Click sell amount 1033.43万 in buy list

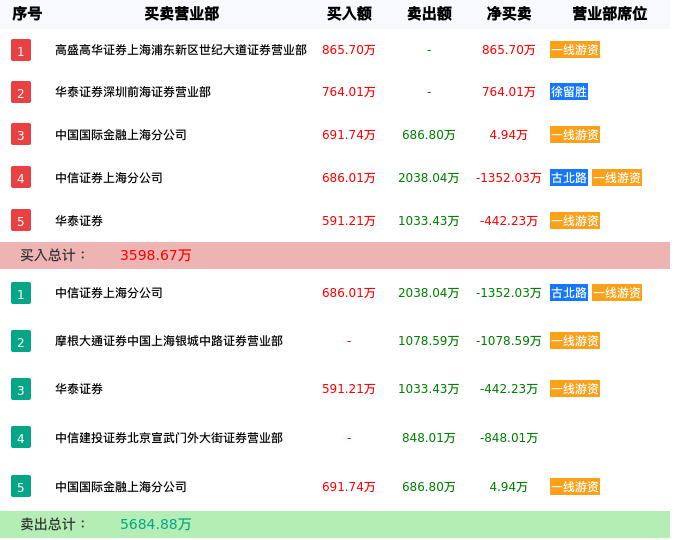(x=429, y=221)
